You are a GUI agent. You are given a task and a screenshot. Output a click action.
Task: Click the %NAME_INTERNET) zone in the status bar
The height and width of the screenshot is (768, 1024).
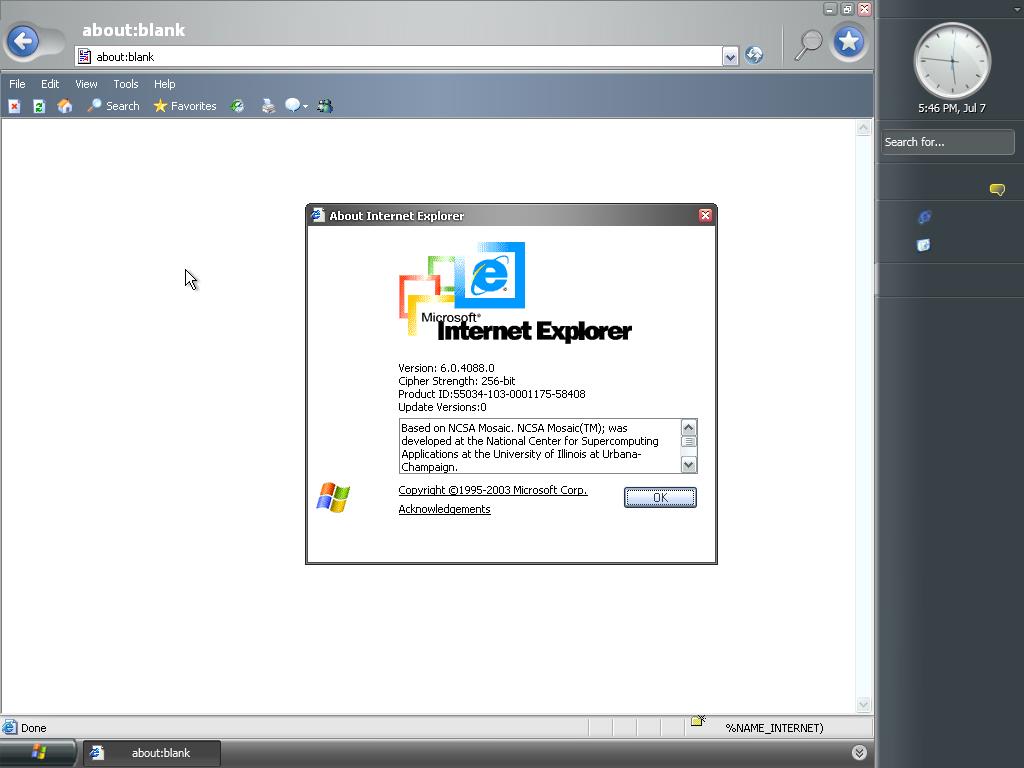pos(775,728)
